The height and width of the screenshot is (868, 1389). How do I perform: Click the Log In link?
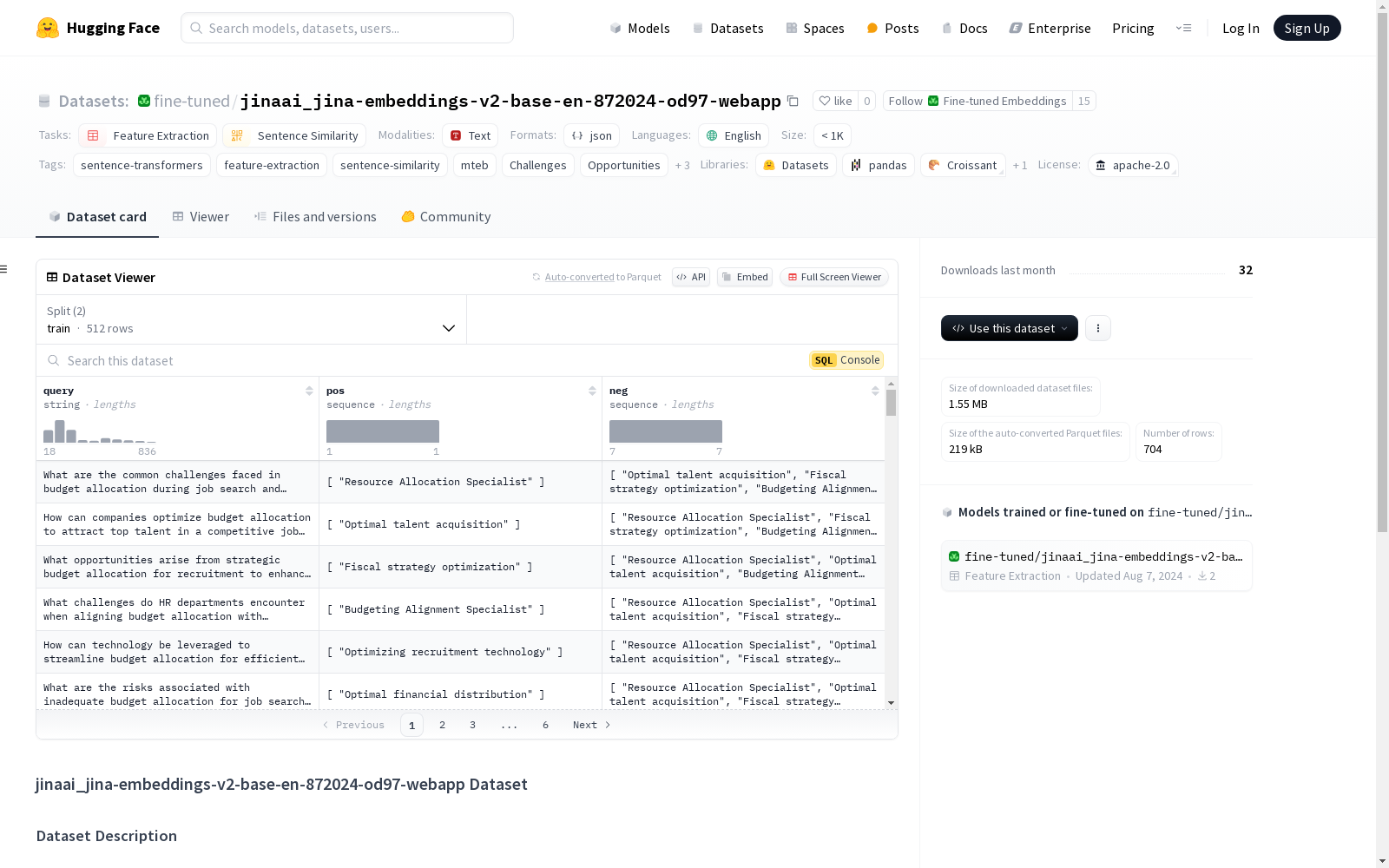[1241, 28]
